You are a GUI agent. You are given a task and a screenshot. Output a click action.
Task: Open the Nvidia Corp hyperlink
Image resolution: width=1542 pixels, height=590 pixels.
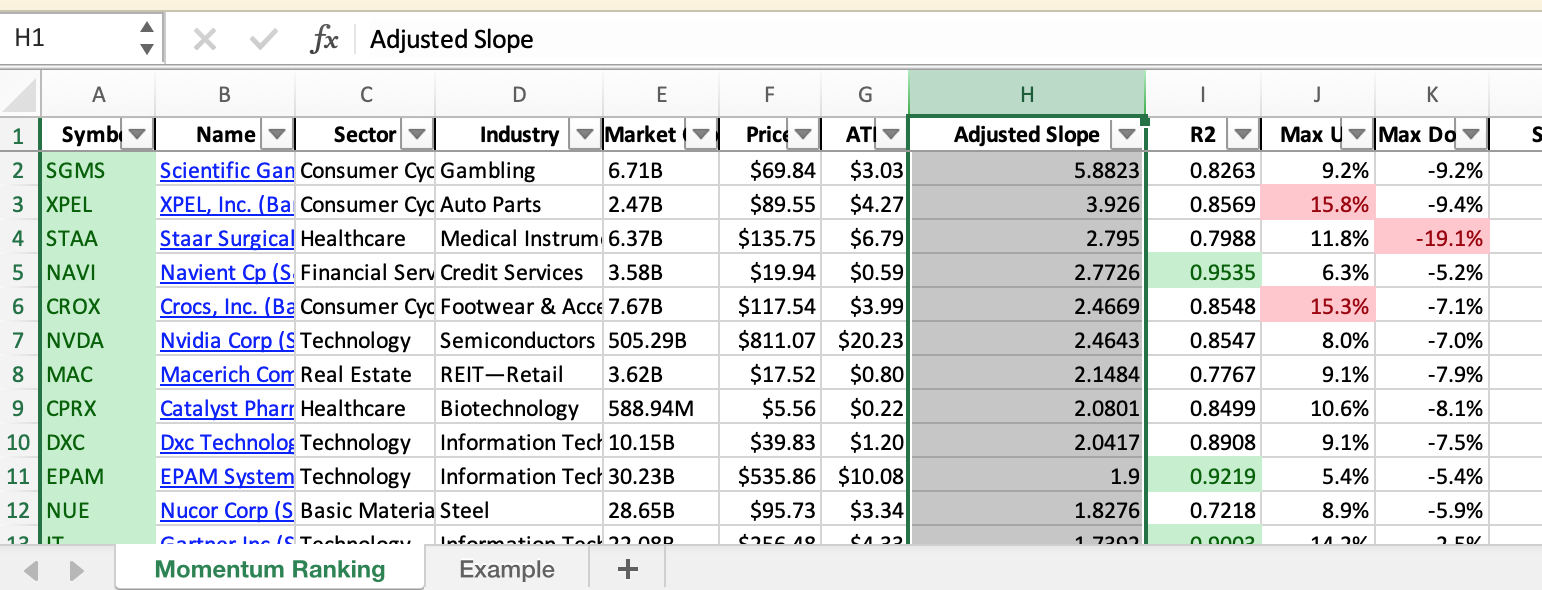[x=227, y=341]
